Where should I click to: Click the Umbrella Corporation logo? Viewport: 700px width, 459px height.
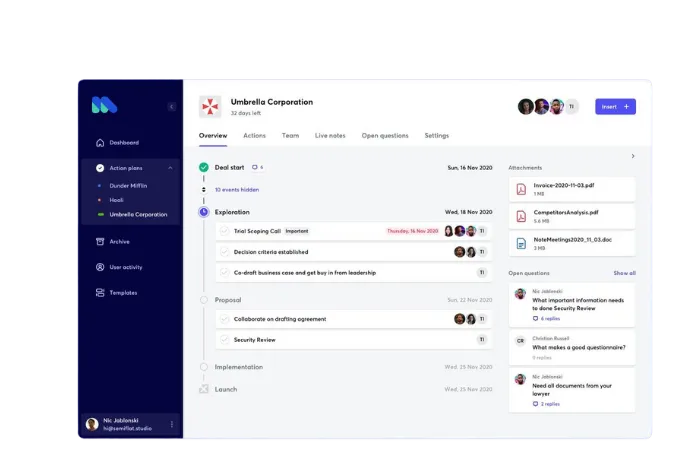click(x=210, y=106)
